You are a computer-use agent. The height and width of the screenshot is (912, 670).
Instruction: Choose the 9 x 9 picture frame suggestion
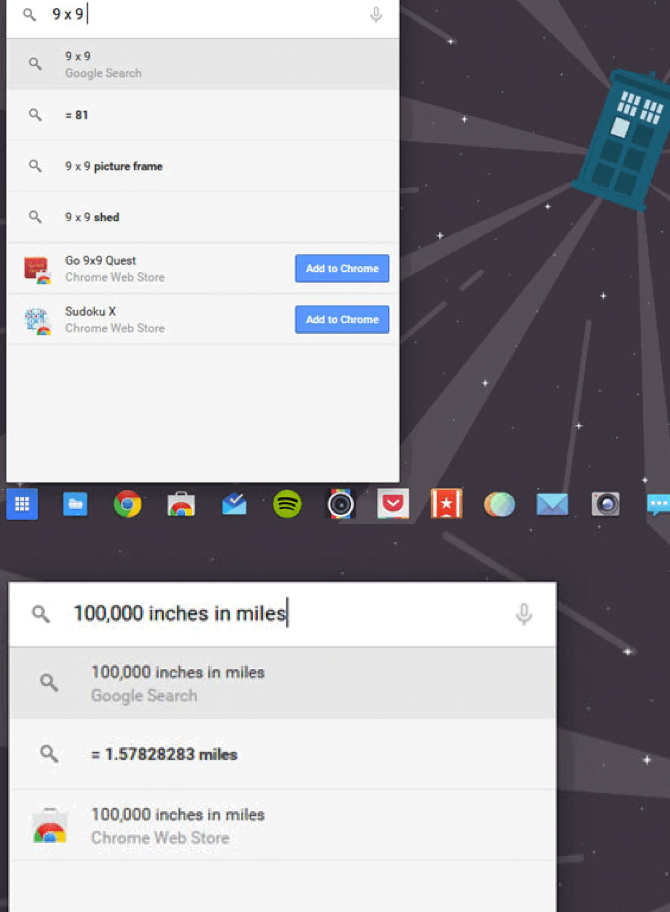pyautogui.click(x=202, y=166)
